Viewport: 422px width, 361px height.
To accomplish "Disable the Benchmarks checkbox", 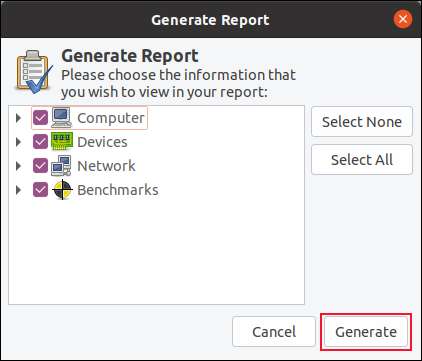I will 40,190.
